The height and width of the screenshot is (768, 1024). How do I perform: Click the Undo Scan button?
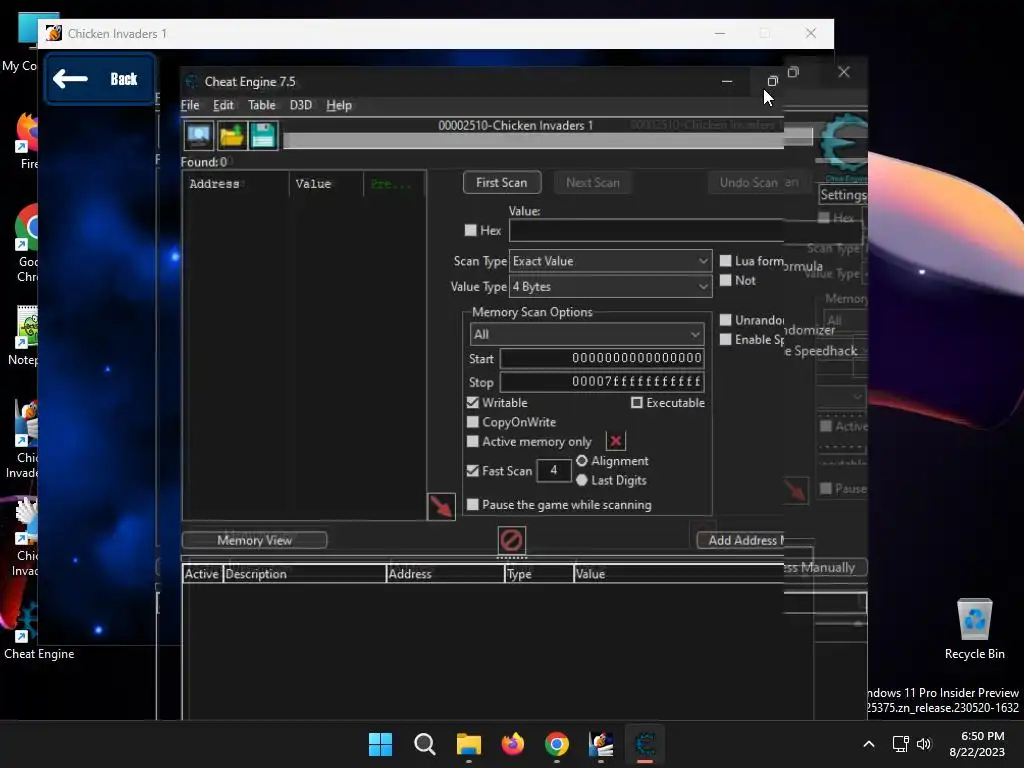click(x=748, y=182)
